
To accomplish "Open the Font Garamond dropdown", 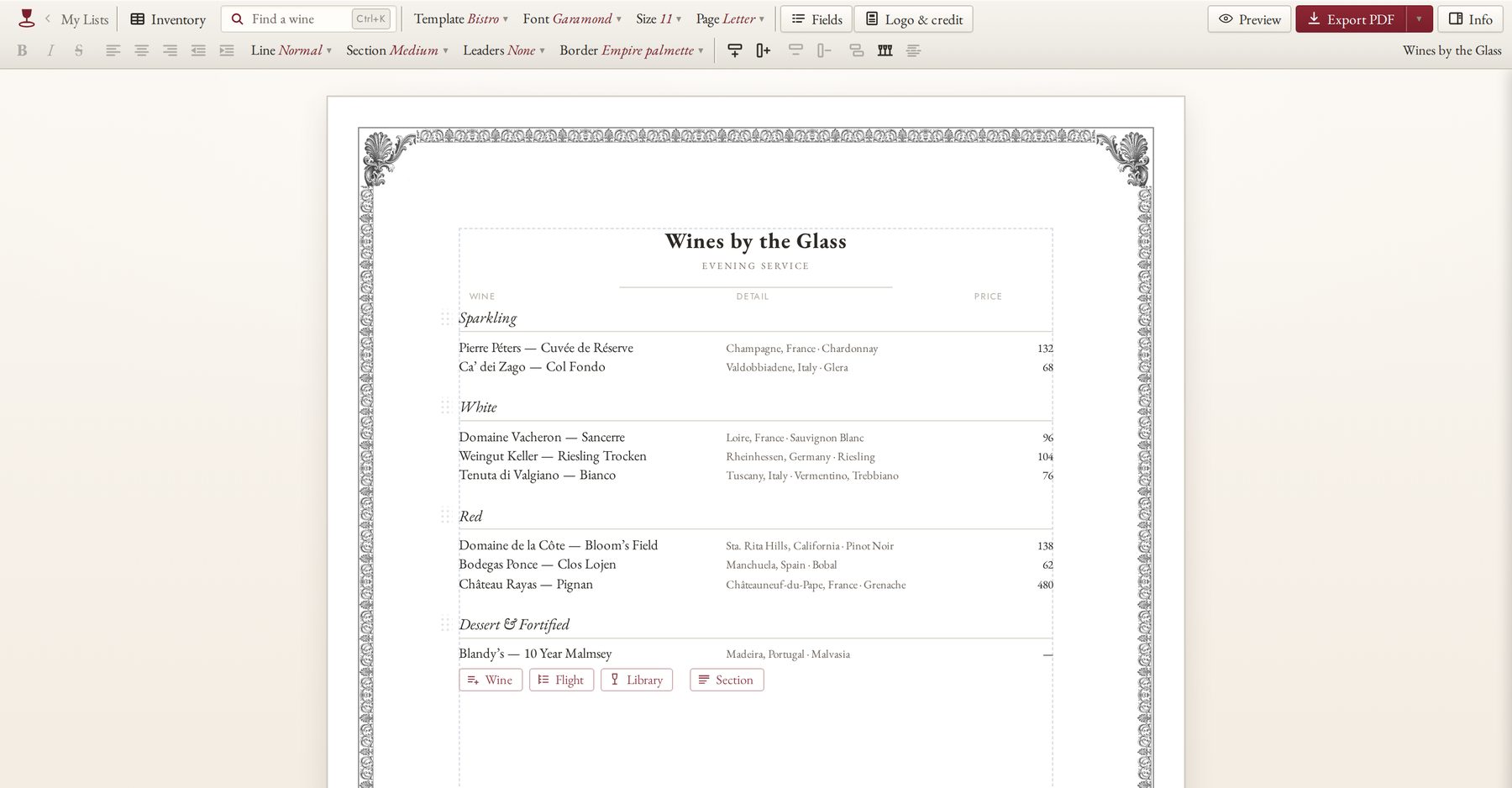I will click(x=572, y=18).
